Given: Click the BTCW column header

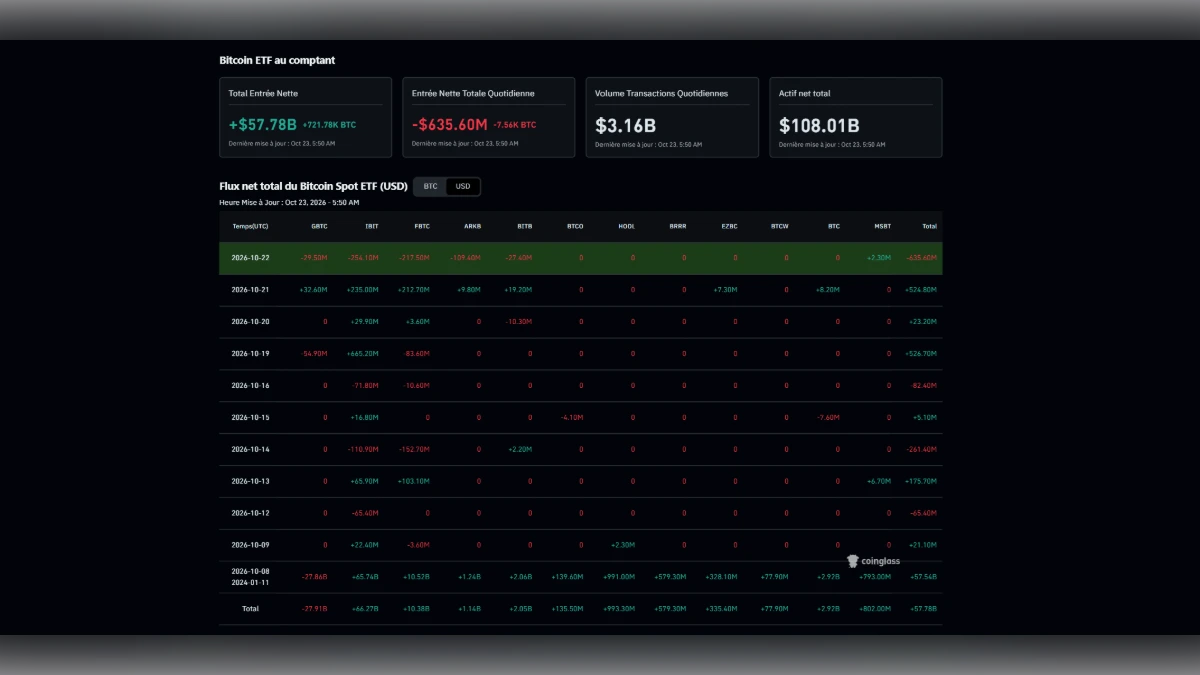Looking at the screenshot, I should coord(780,226).
